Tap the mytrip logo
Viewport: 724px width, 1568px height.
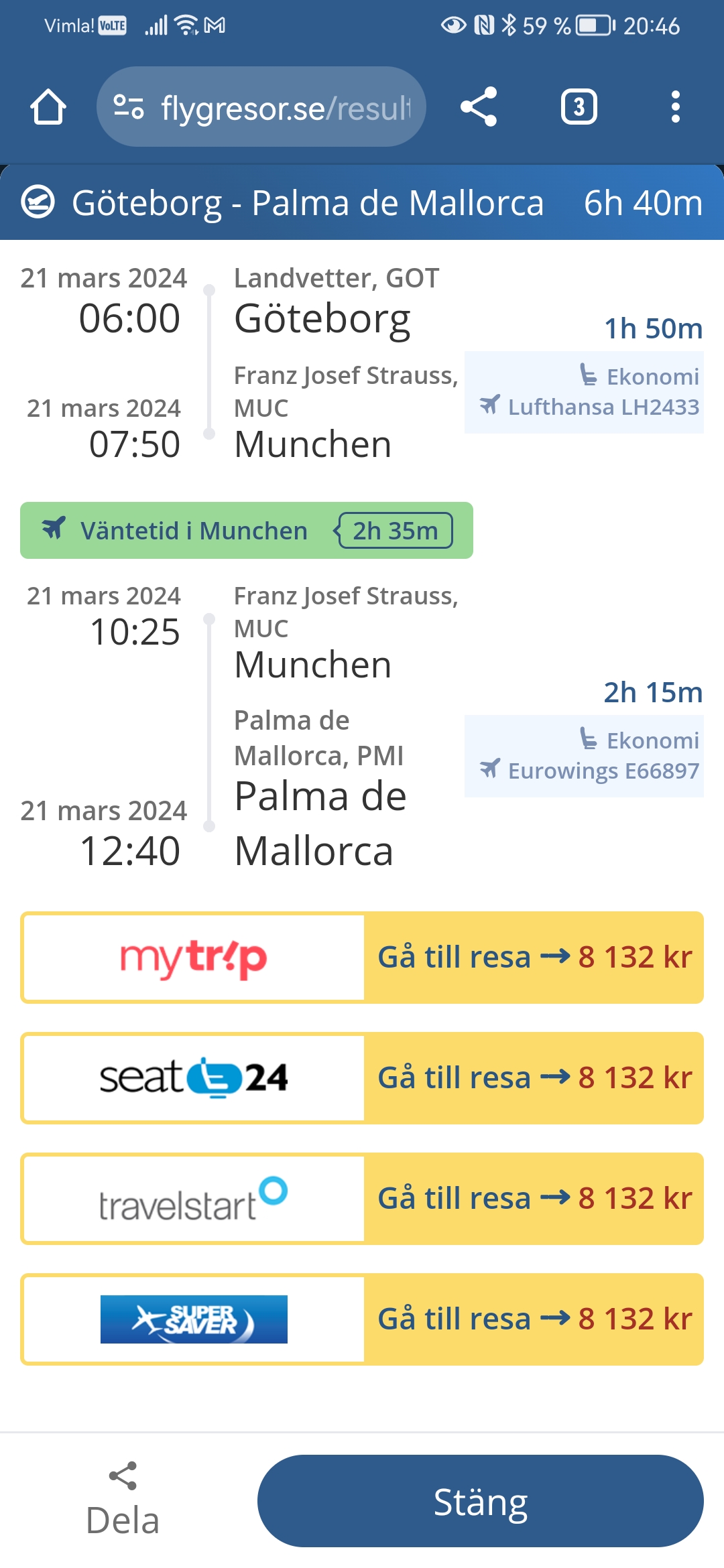[x=193, y=958]
